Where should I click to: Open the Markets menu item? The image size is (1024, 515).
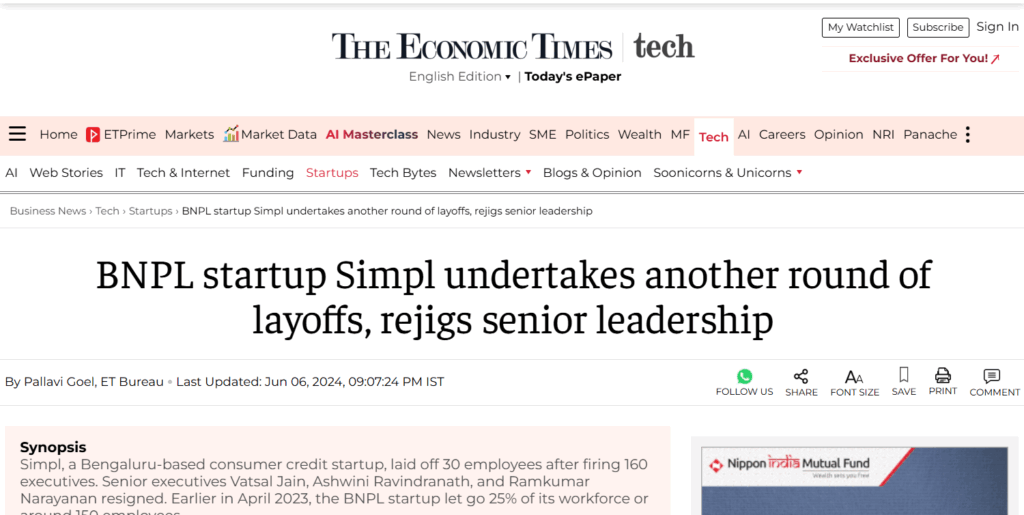[x=189, y=134]
